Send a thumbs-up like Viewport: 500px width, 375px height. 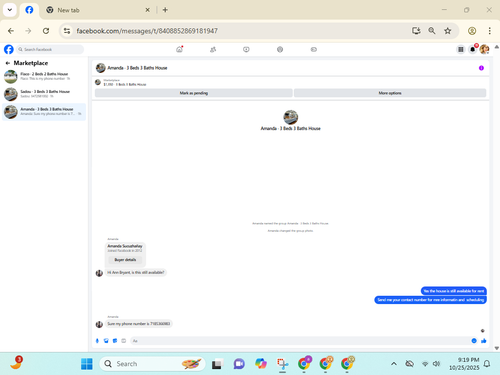tap(484, 341)
